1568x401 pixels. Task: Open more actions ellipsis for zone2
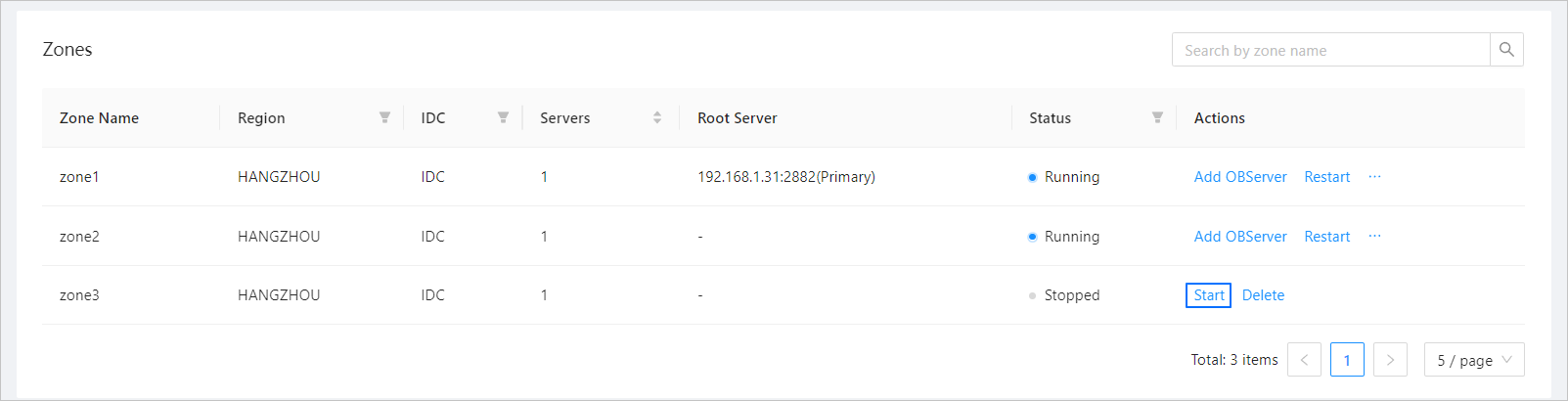(1374, 237)
